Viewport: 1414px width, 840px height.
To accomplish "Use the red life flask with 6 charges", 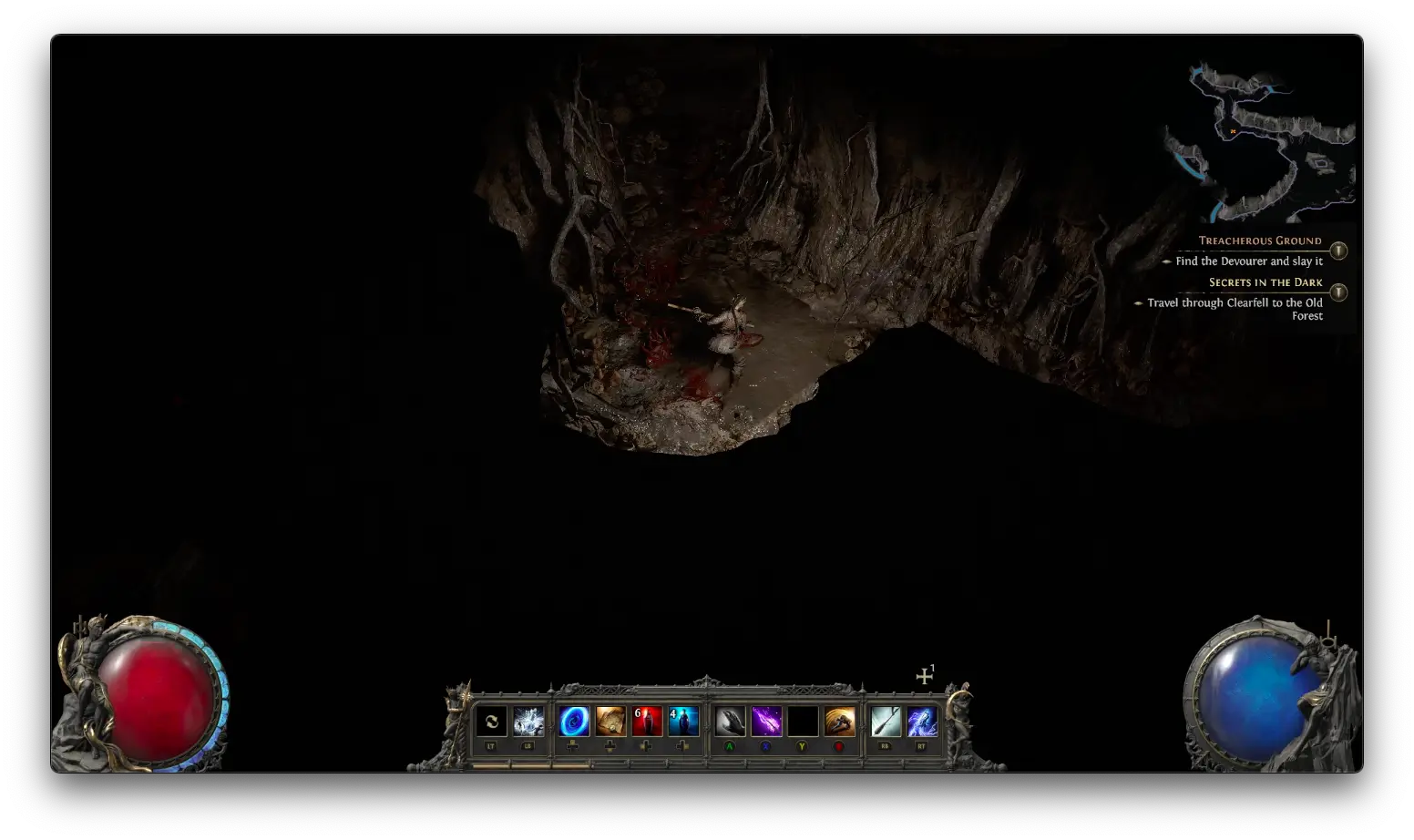I will 647,722.
